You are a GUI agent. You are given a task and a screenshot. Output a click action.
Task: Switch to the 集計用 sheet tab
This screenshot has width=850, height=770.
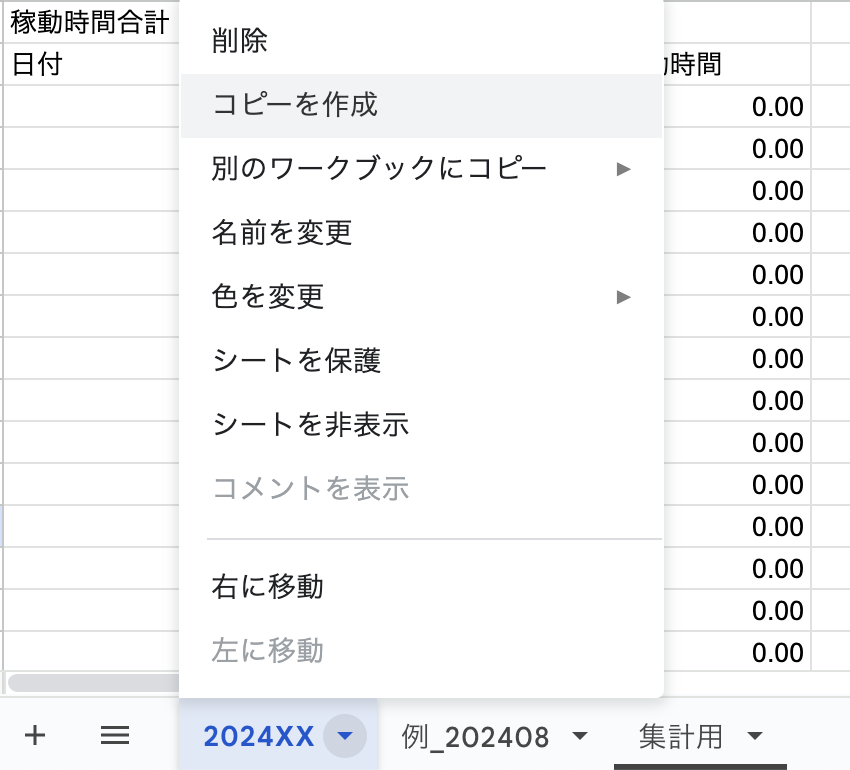(x=681, y=738)
